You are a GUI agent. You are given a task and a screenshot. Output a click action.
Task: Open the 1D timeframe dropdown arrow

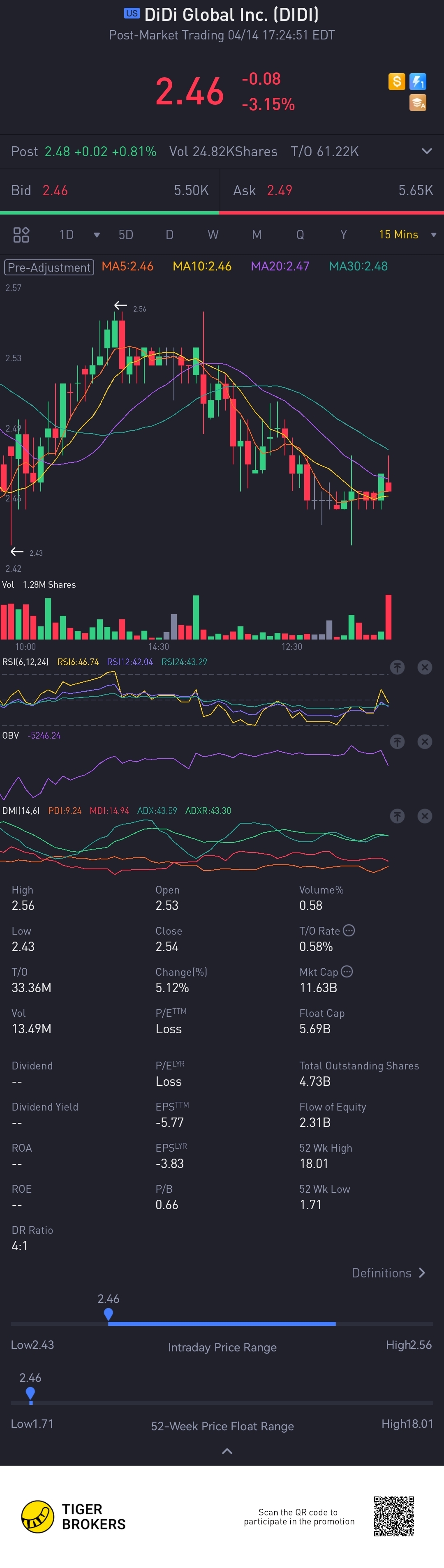click(x=96, y=235)
